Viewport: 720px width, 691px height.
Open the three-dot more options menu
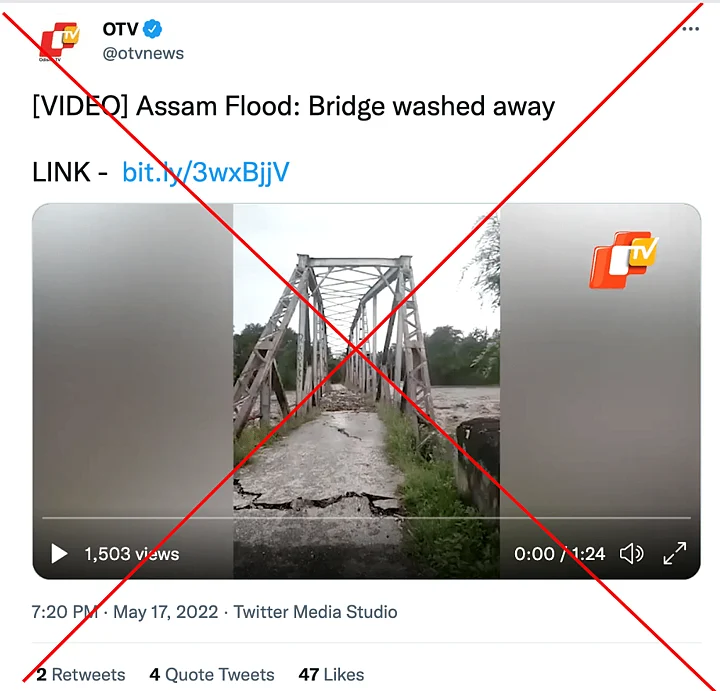point(690,29)
